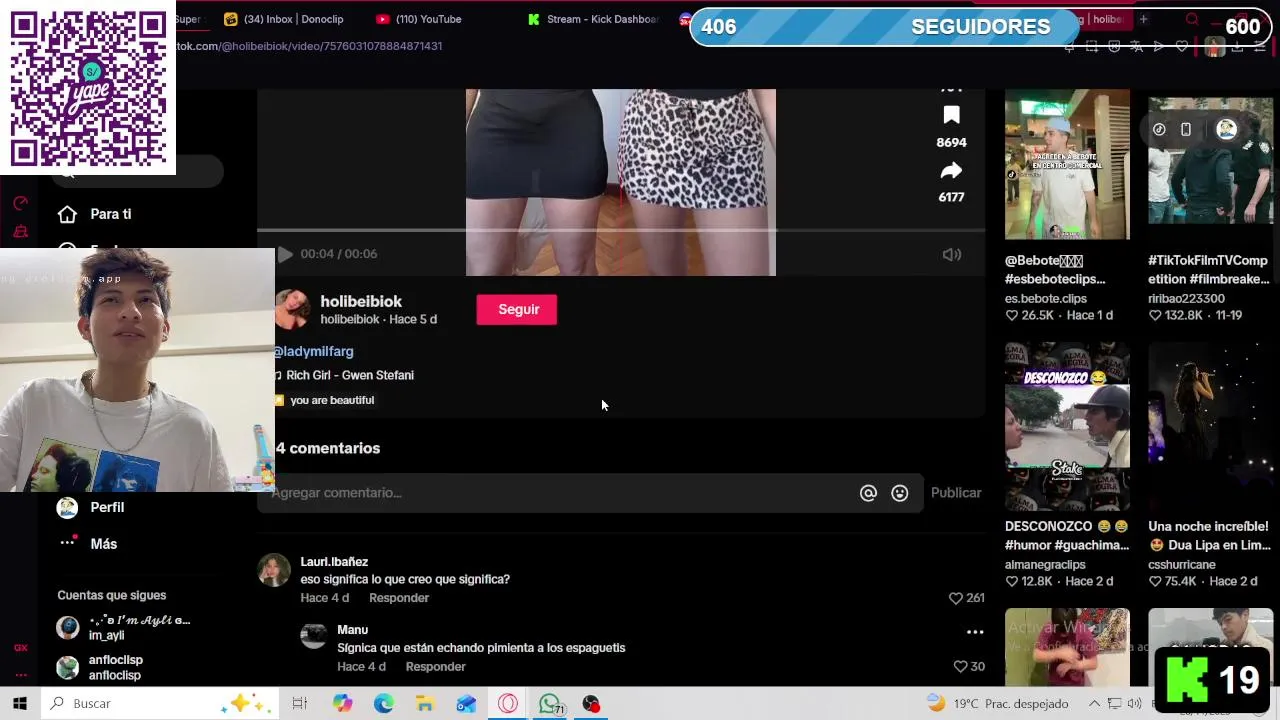Image resolution: width=1280 pixels, height=720 pixels.
Task: Click the Opera sidebar shopping icon
Action: [20, 232]
